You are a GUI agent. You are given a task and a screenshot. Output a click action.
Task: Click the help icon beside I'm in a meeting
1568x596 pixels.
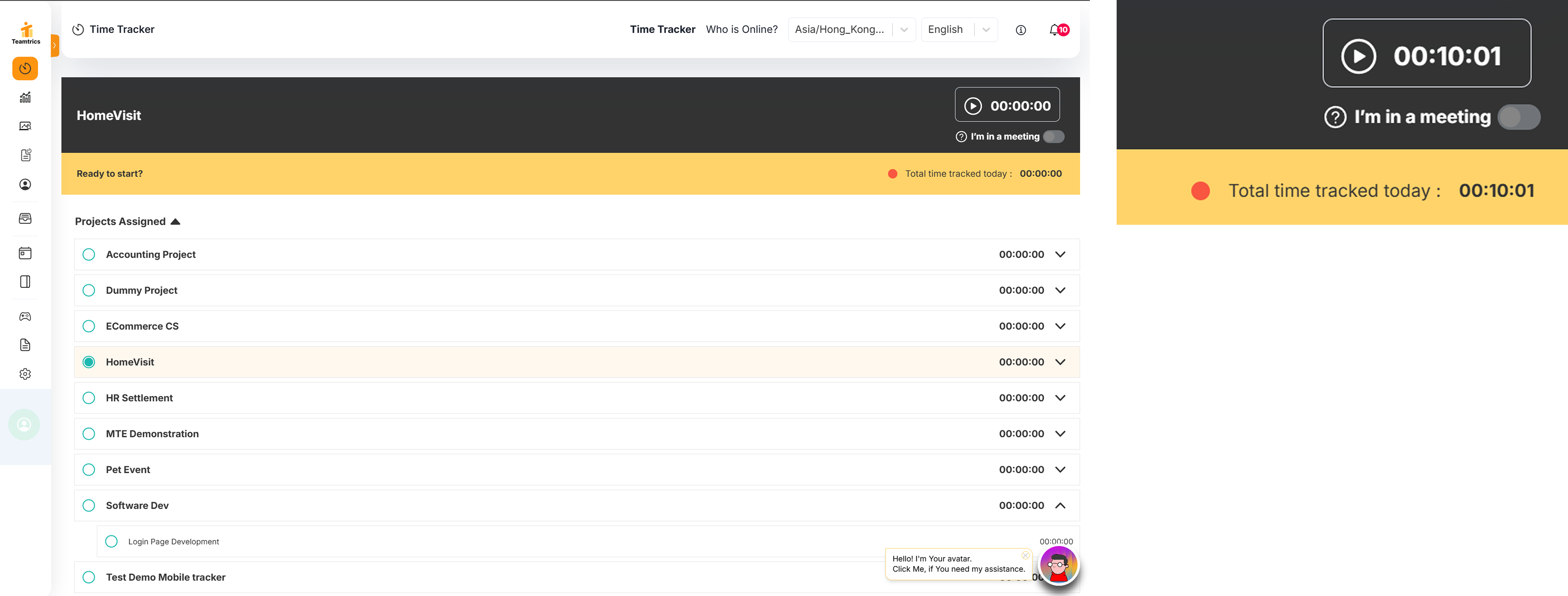coord(961,136)
